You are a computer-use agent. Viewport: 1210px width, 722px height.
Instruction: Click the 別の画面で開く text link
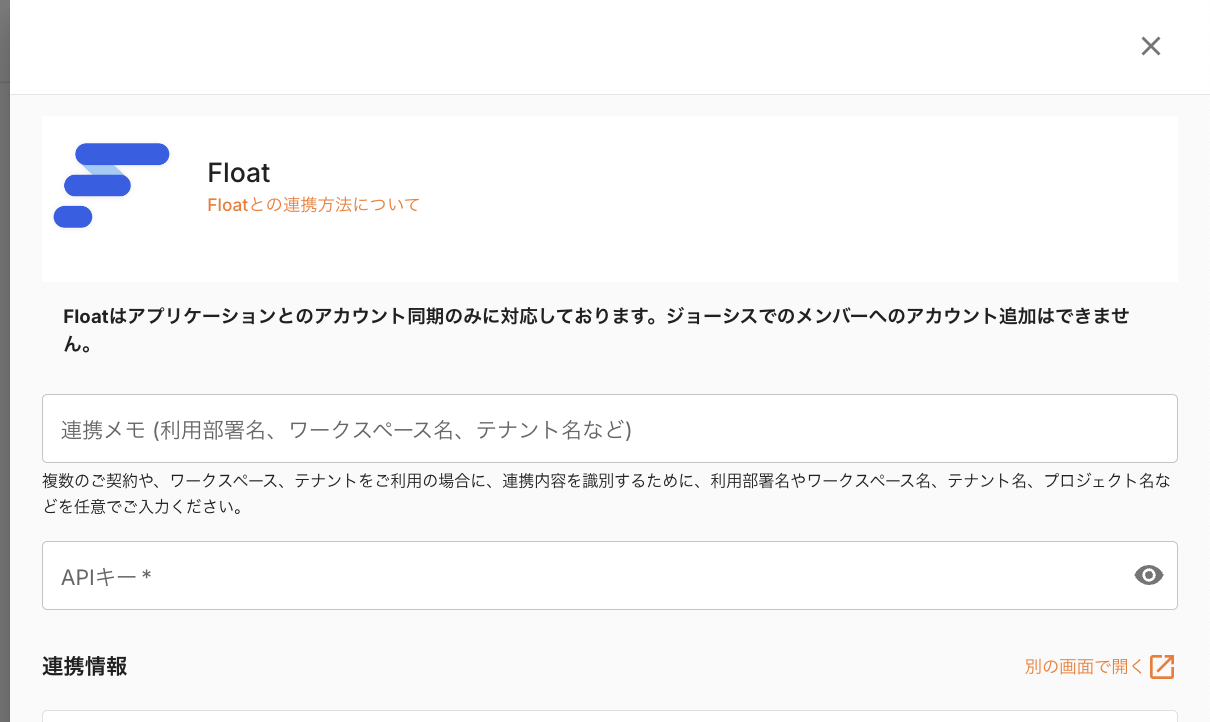click(x=1083, y=667)
